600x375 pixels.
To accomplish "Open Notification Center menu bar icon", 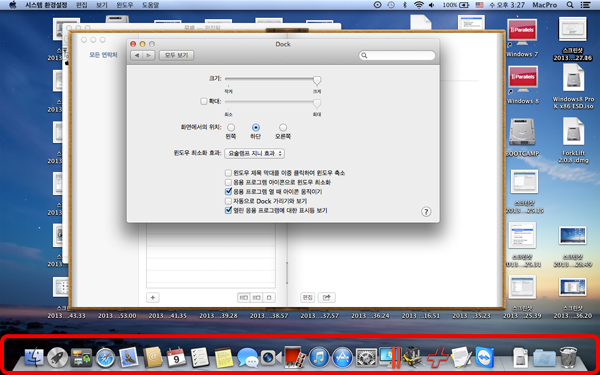I will (585, 5).
